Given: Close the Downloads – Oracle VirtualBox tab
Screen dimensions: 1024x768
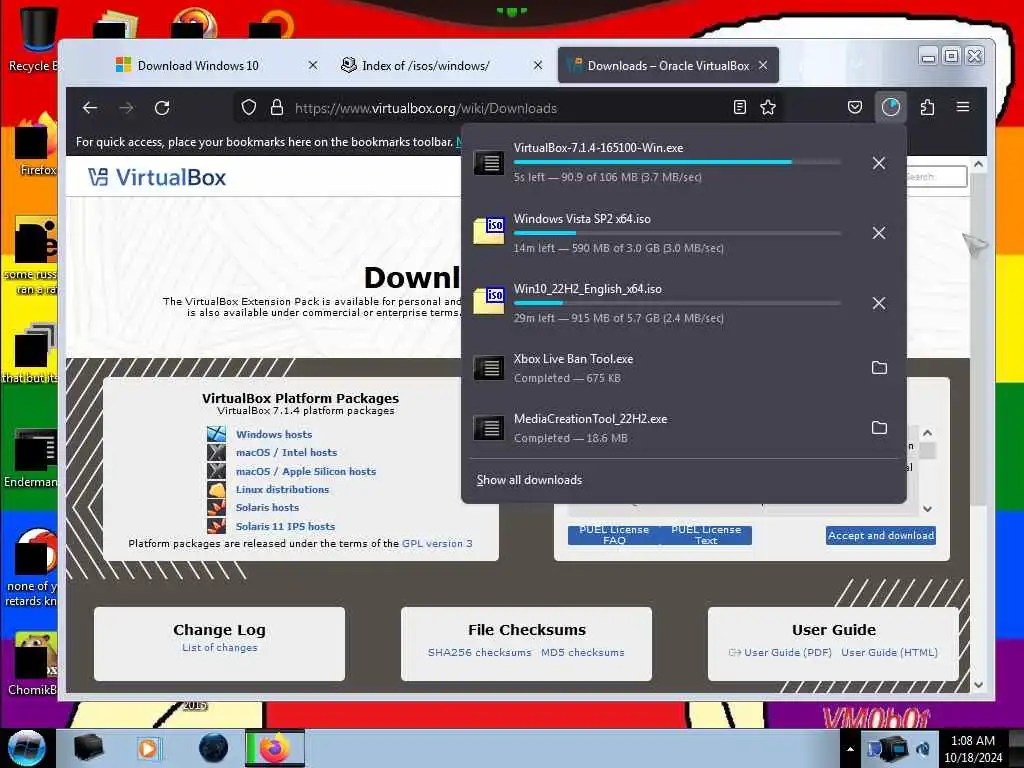Looking at the screenshot, I should point(763,65).
